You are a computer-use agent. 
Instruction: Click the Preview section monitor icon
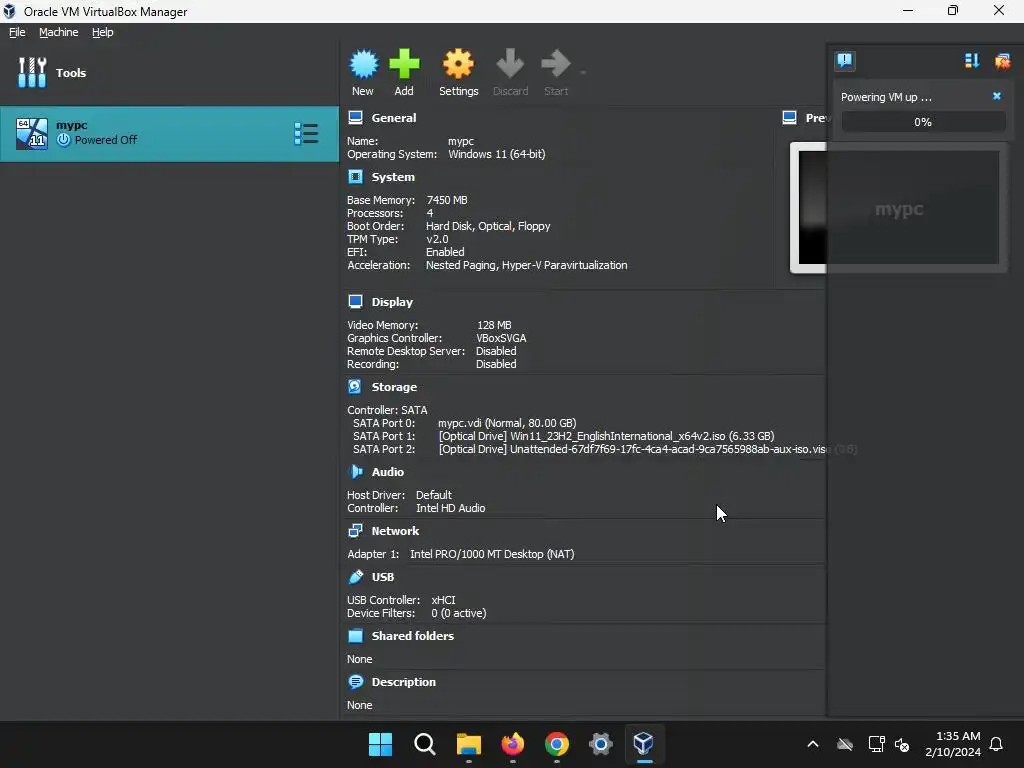790,118
